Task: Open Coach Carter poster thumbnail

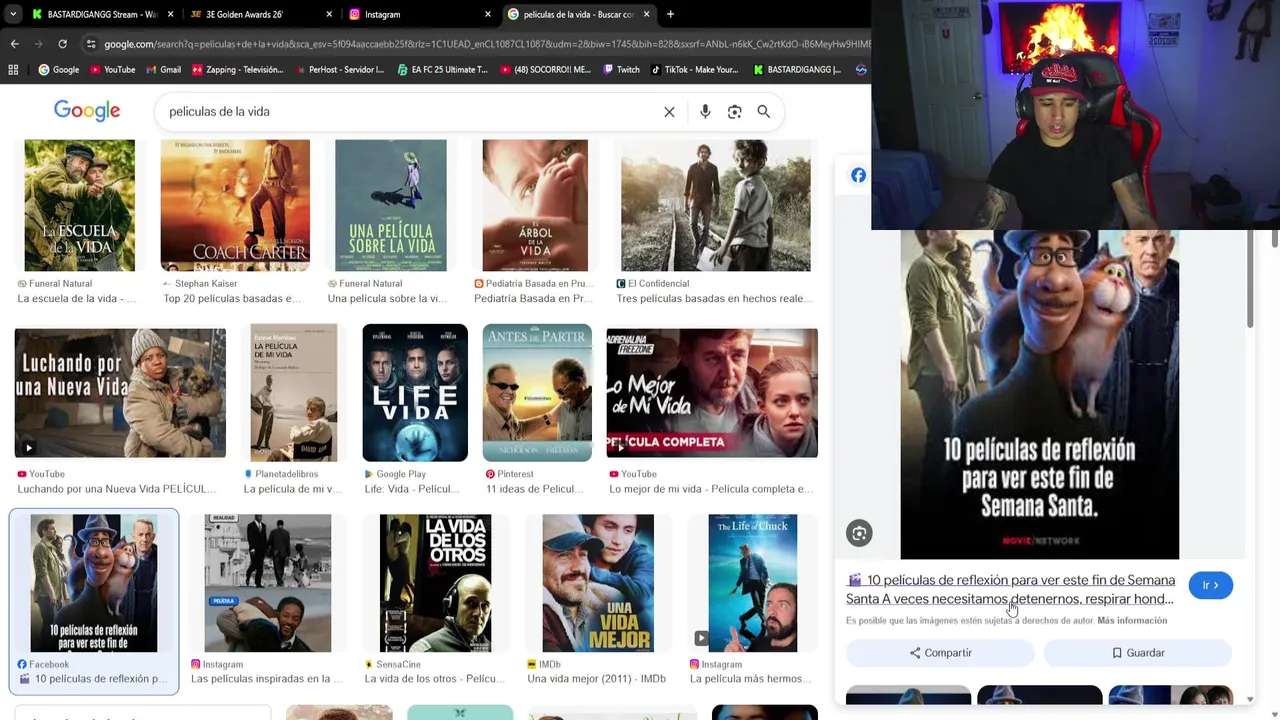Action: [x=235, y=205]
